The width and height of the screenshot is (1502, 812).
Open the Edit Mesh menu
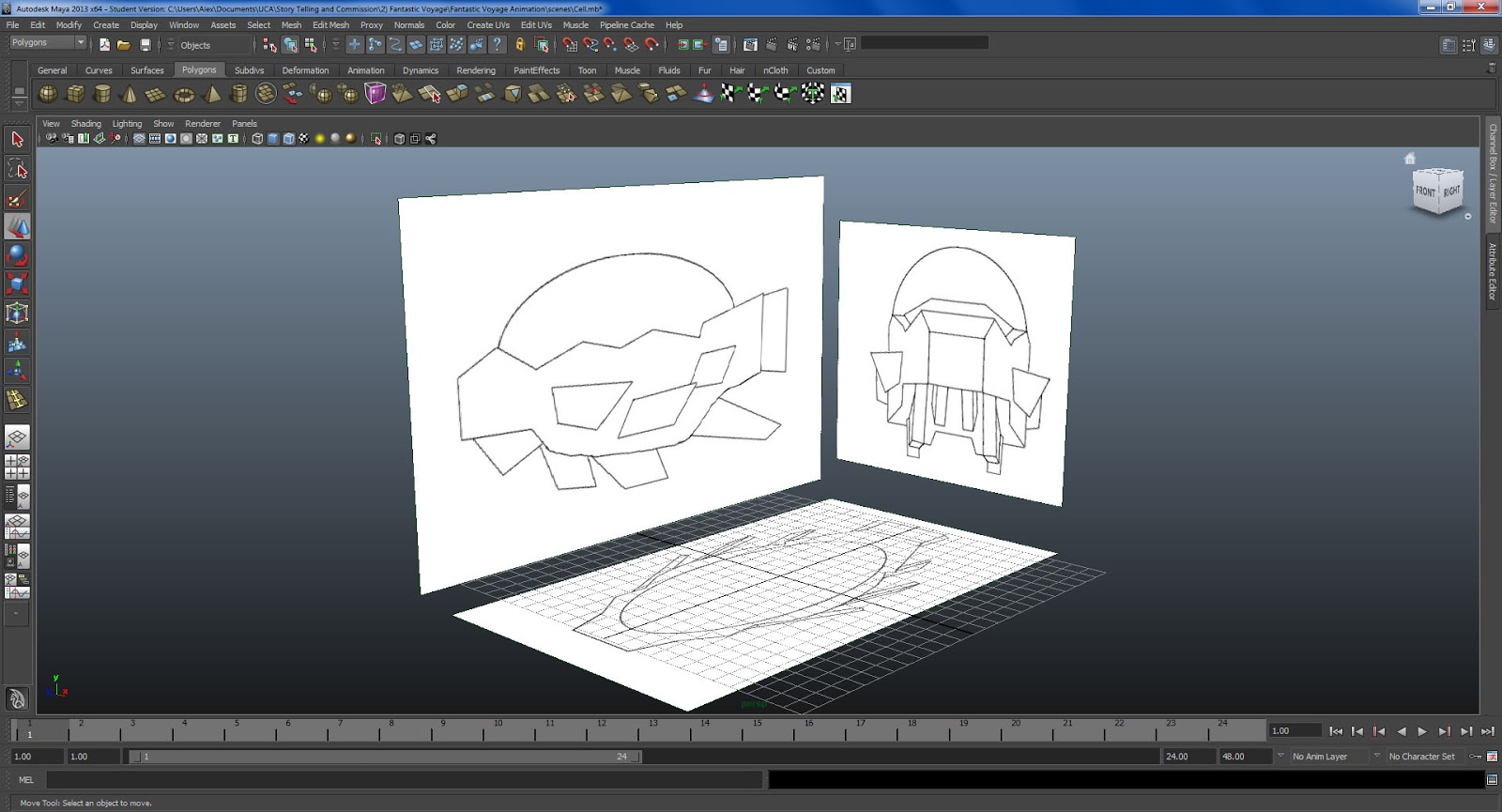point(330,25)
